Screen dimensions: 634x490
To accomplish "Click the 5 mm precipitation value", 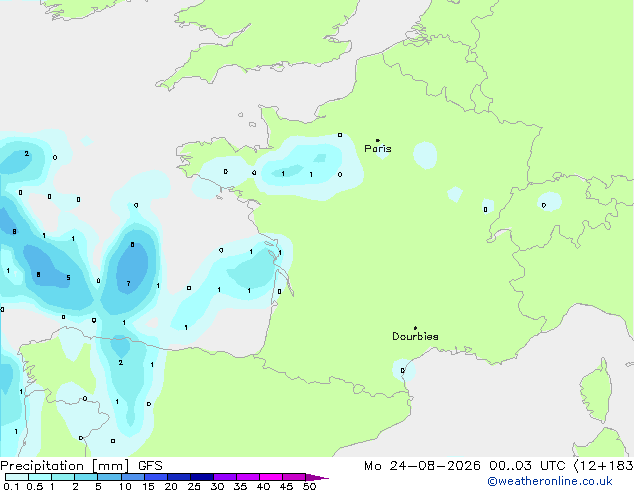I will [68, 278].
